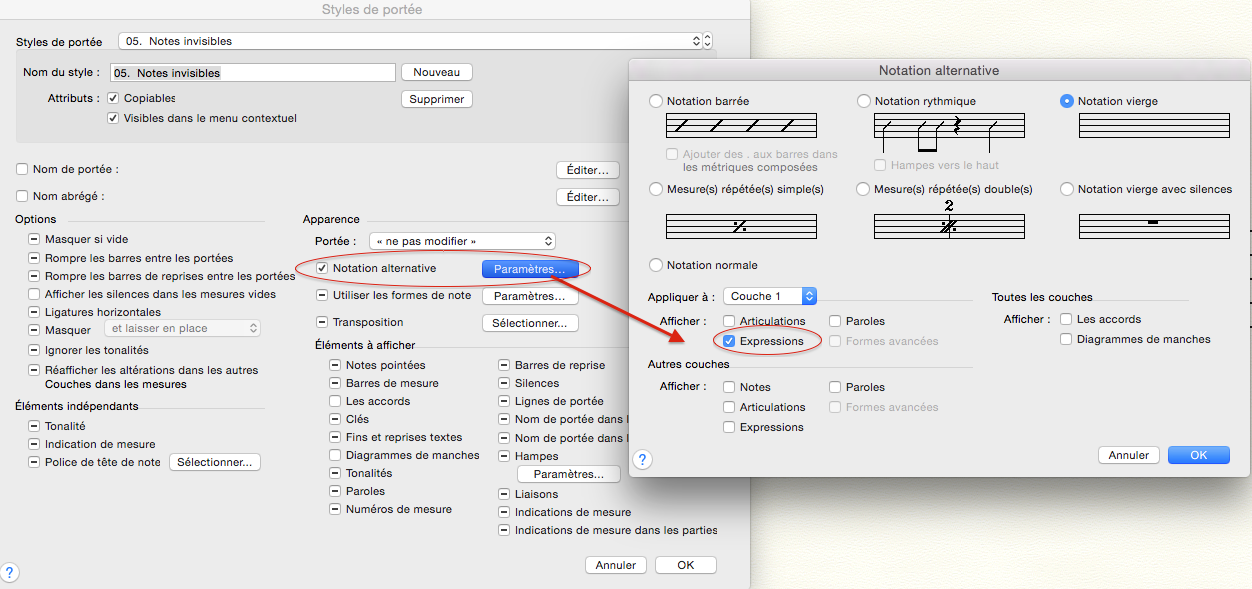Click the blank notation with rests preview

1154,226
